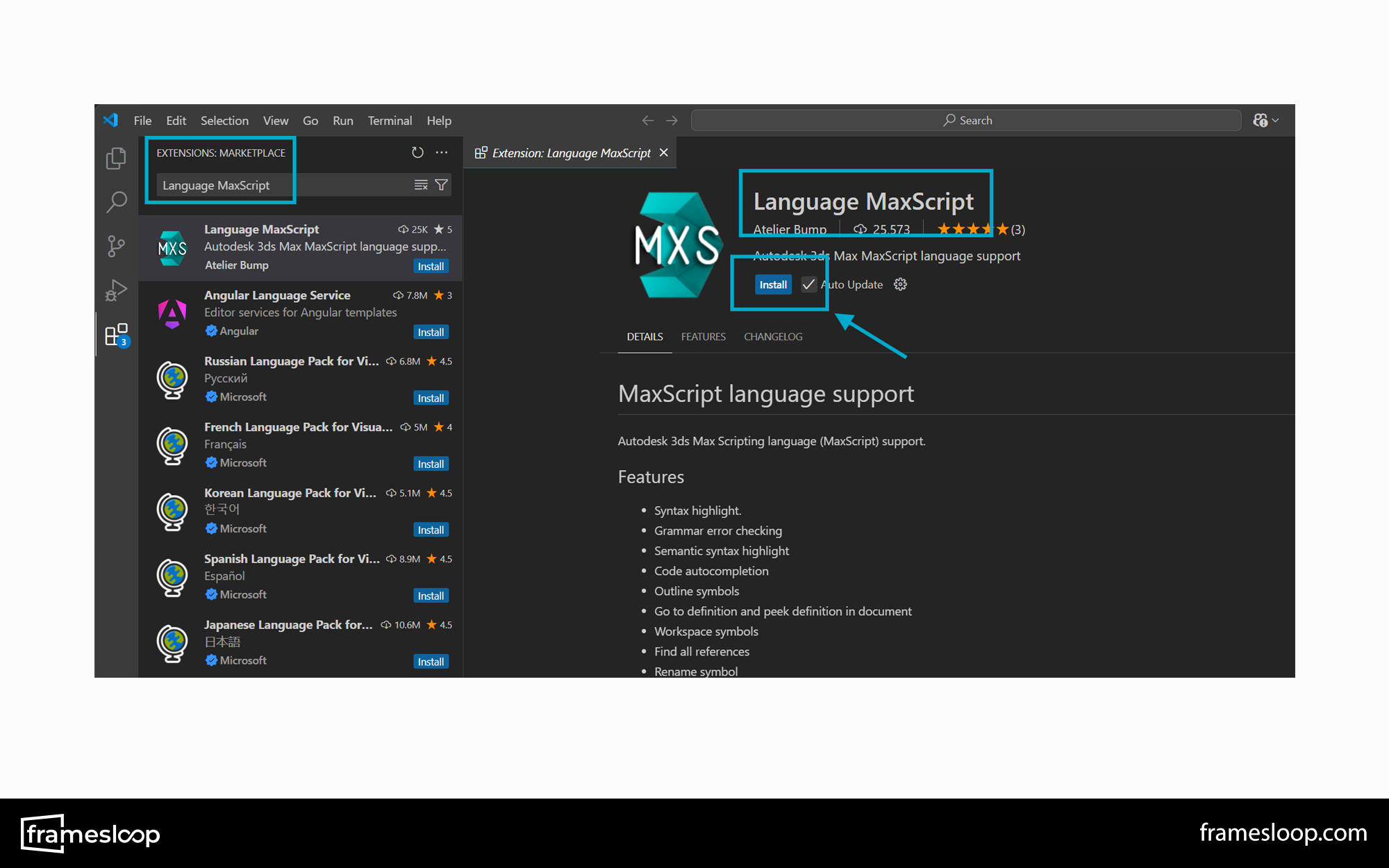1389x868 pixels.
Task: Click the French Language Pack globe icon
Action: point(172,446)
